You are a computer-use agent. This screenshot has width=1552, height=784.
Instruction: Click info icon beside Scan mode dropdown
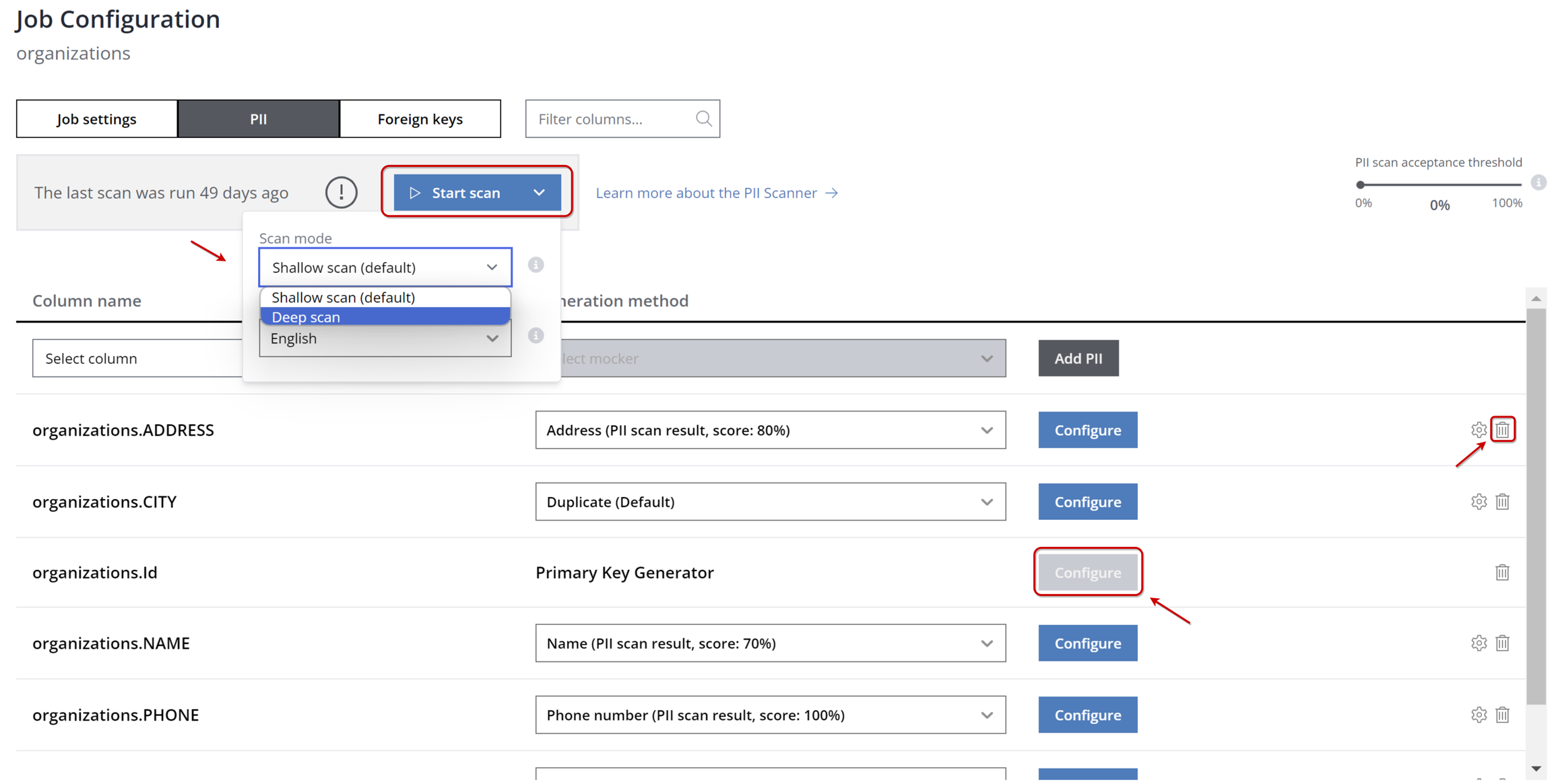(x=536, y=265)
